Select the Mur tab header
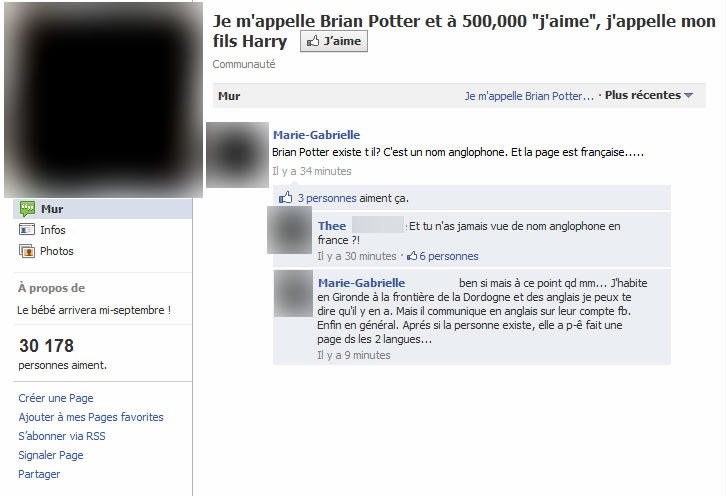The height and width of the screenshot is (496, 726). 229,96
